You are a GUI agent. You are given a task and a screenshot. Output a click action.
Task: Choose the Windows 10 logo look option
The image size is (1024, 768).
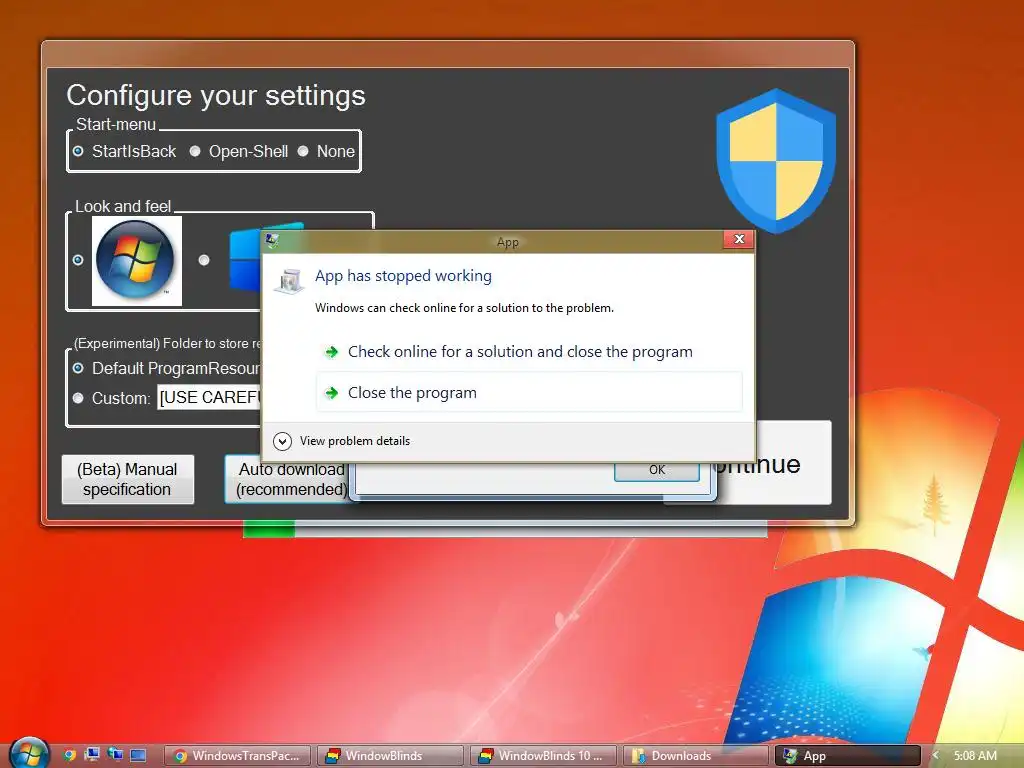tap(204, 260)
